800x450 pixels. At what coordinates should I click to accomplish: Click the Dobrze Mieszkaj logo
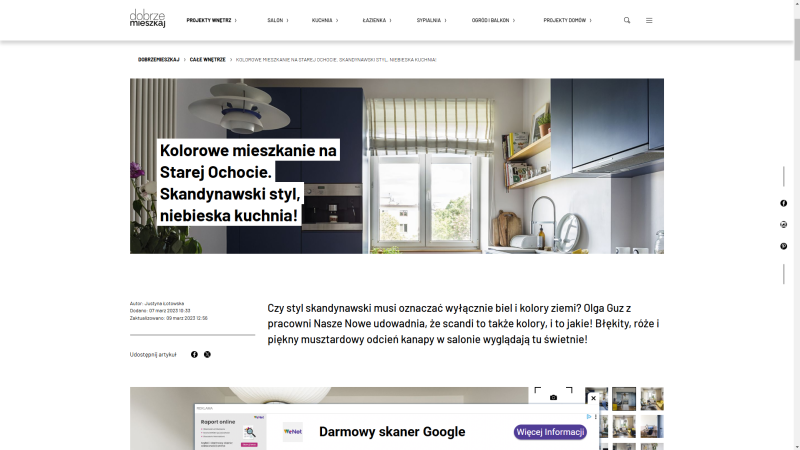pyautogui.click(x=147, y=19)
